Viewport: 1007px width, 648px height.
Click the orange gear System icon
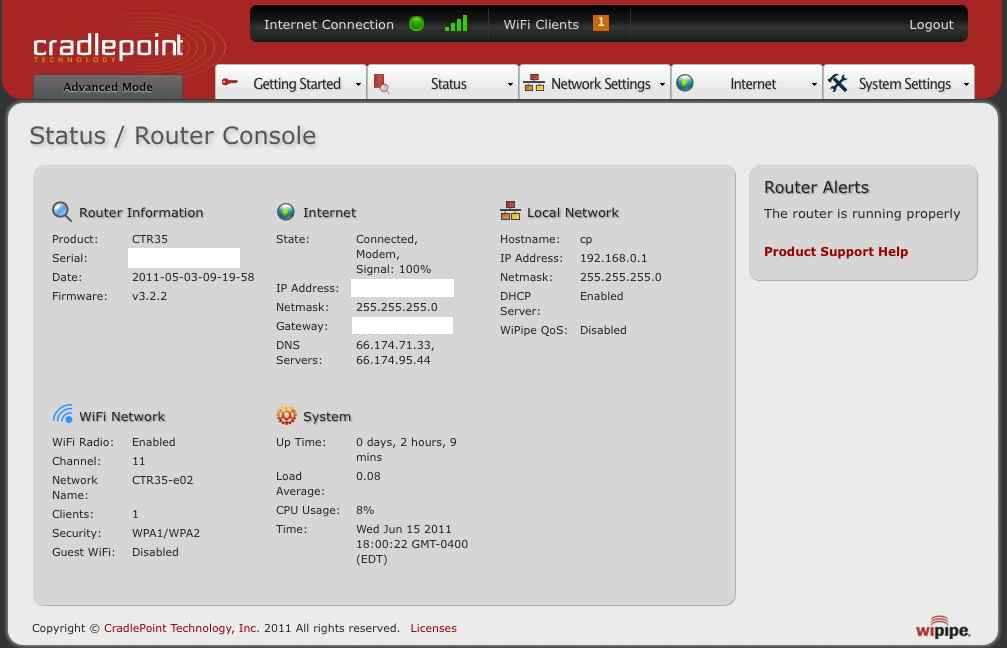coord(286,416)
